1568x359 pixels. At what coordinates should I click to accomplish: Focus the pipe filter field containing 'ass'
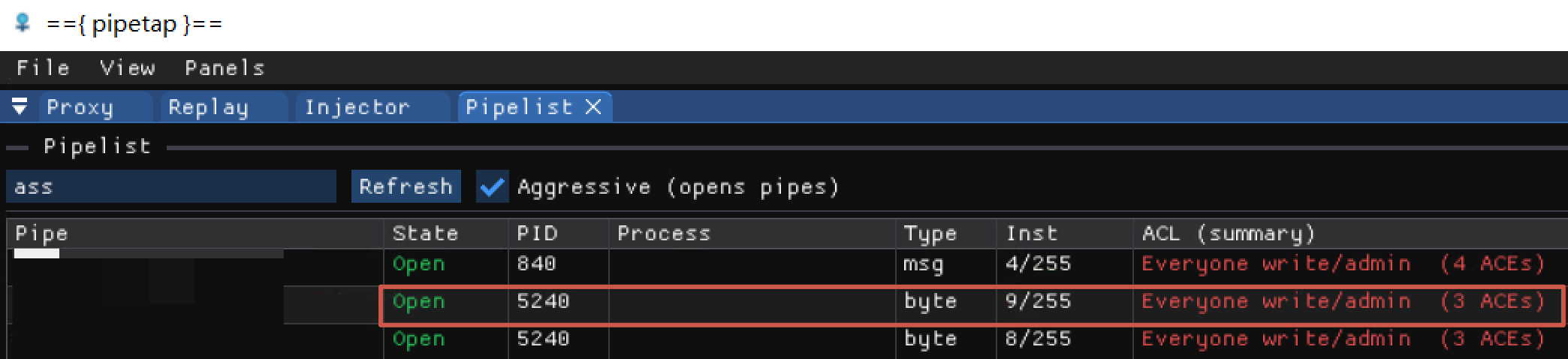[x=171, y=186]
